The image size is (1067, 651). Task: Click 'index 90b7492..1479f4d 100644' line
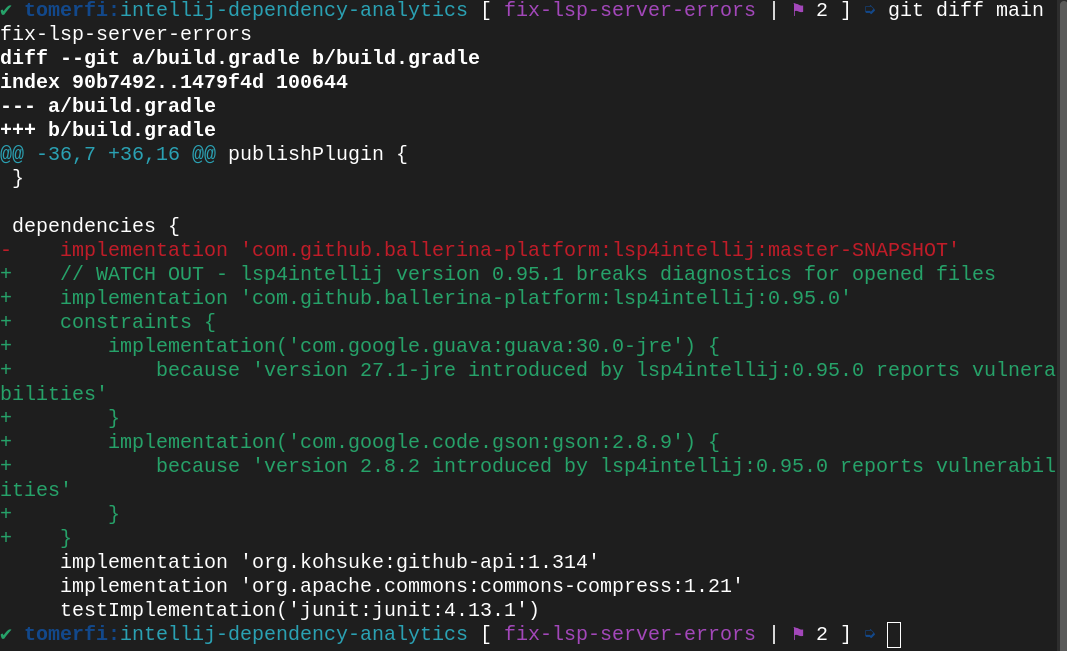(174, 82)
